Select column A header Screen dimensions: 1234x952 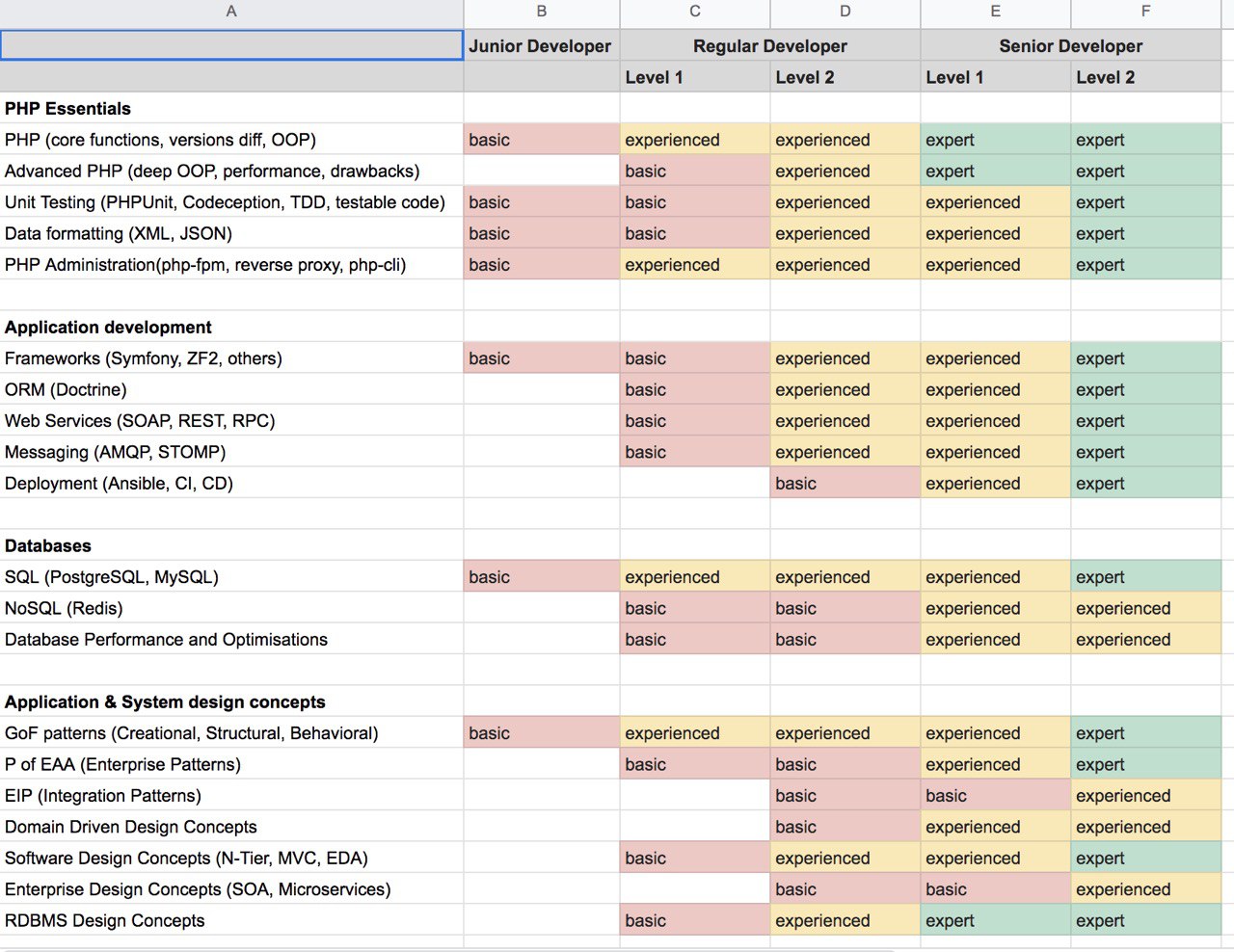tap(231, 12)
